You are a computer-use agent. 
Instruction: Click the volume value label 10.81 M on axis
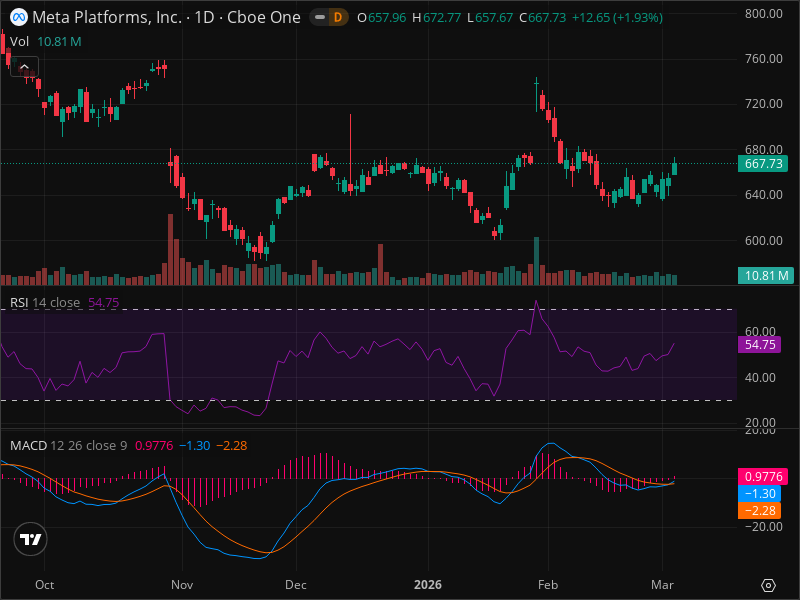[766, 276]
